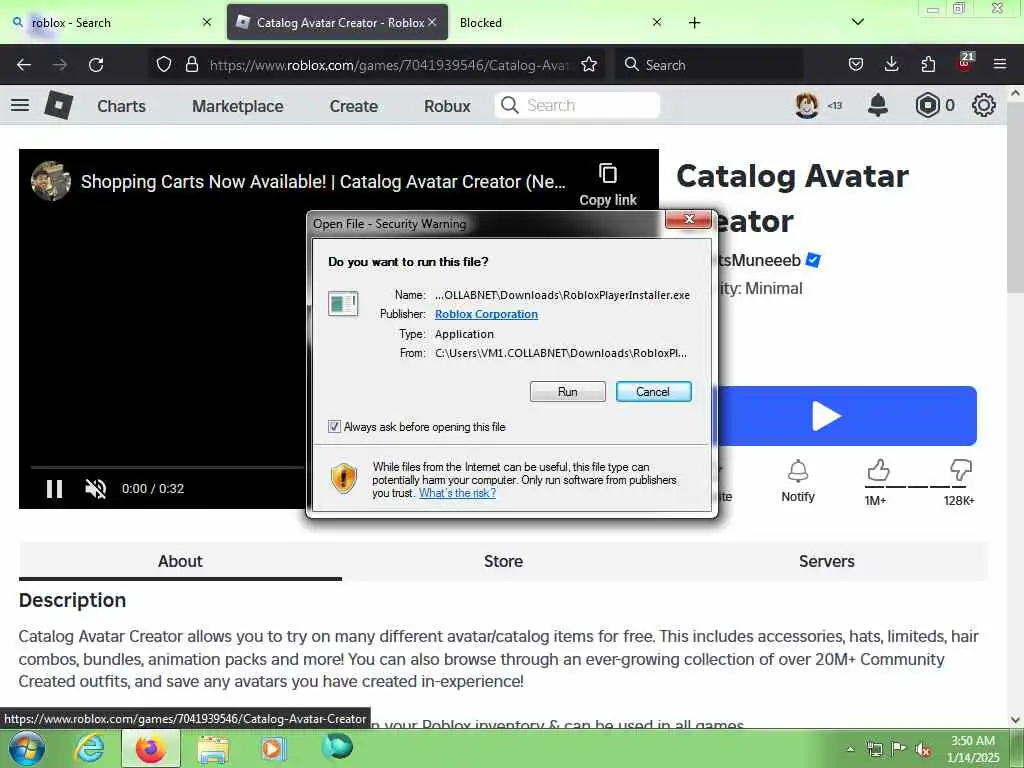Click the video channel avatar thumbnail
The width and height of the screenshot is (1024, 768).
pos(51,181)
